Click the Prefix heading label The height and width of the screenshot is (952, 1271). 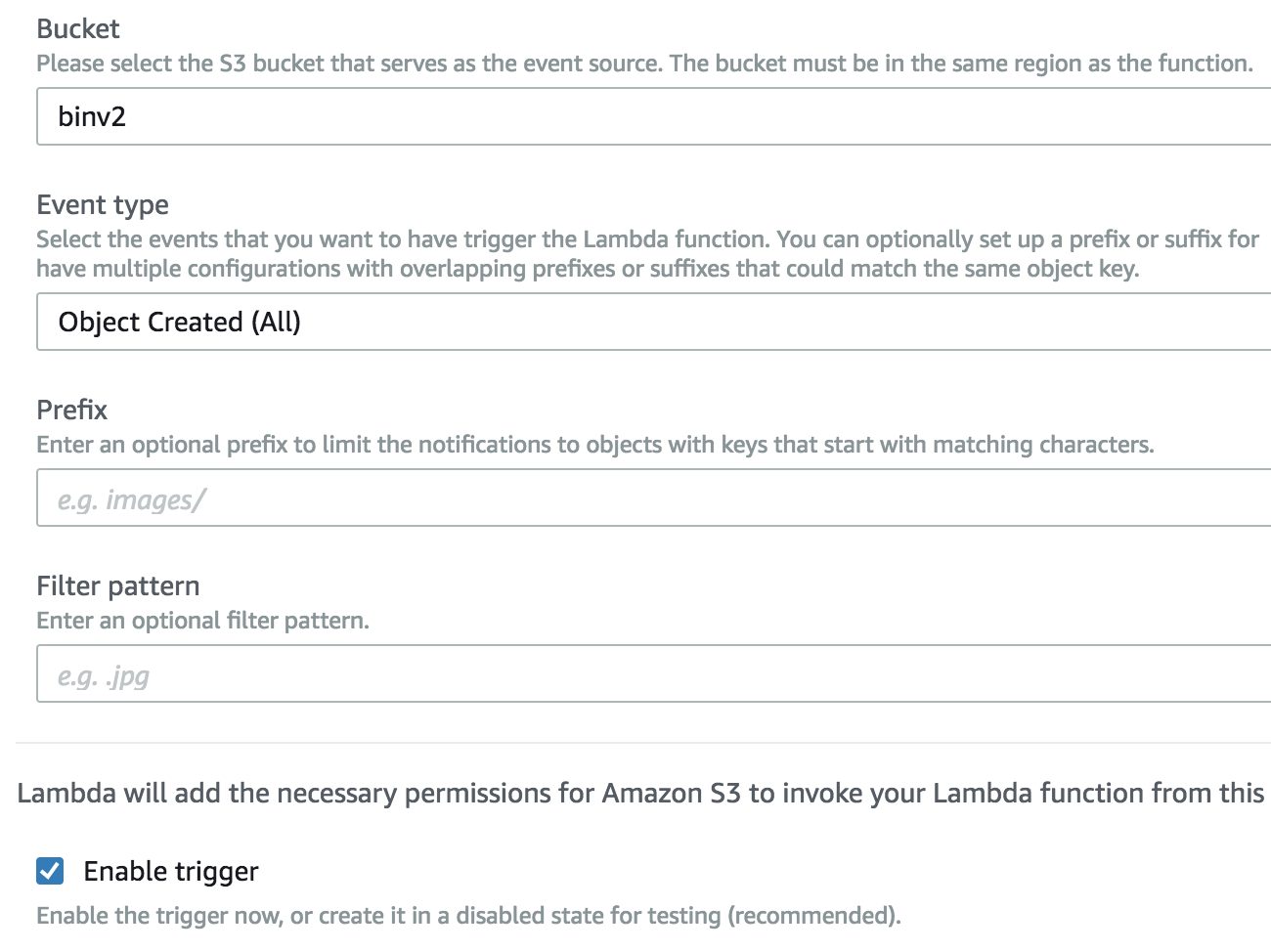pos(72,410)
